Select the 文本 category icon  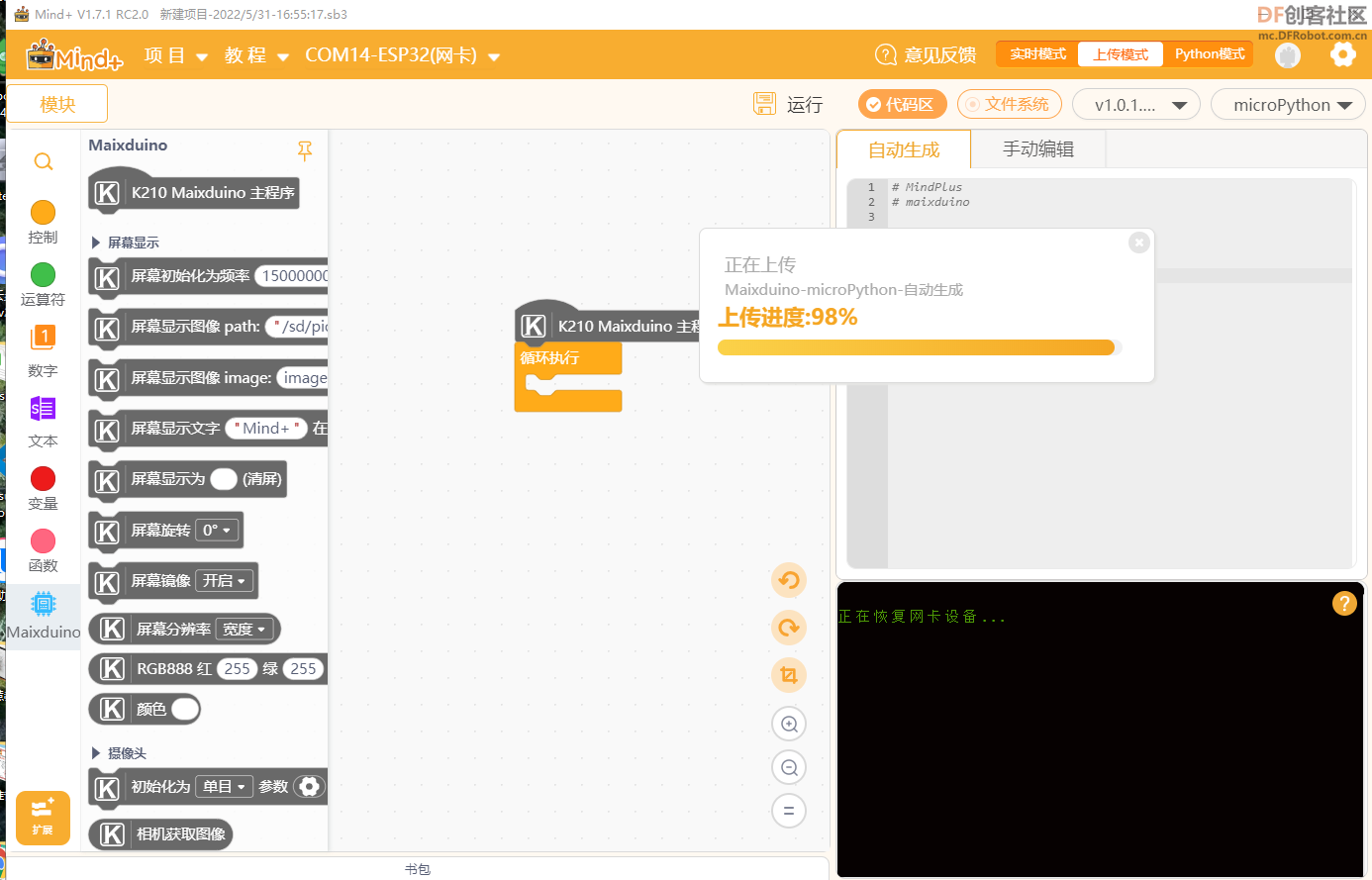pyautogui.click(x=43, y=408)
